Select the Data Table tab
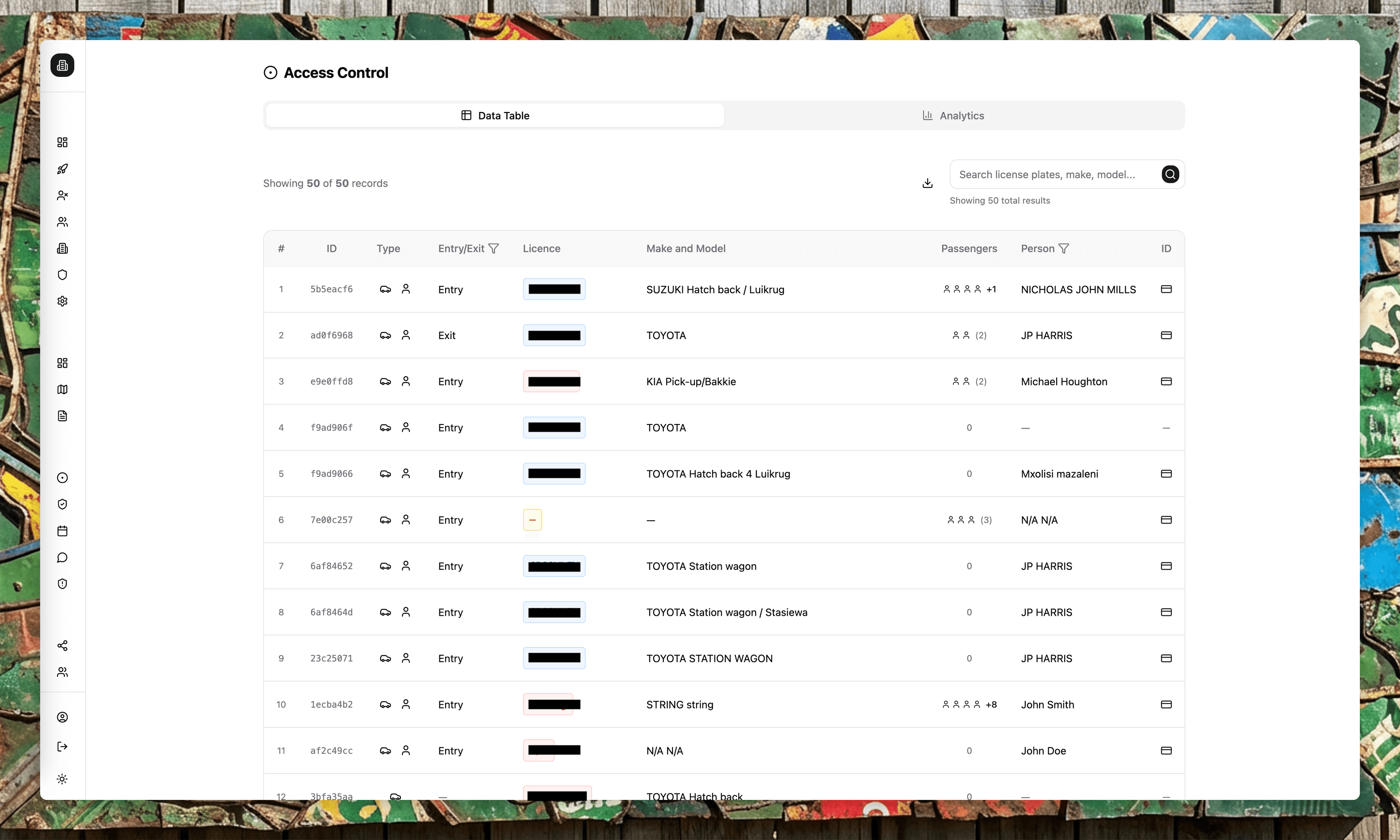Image resolution: width=1400 pixels, height=840 pixels. [x=495, y=116]
